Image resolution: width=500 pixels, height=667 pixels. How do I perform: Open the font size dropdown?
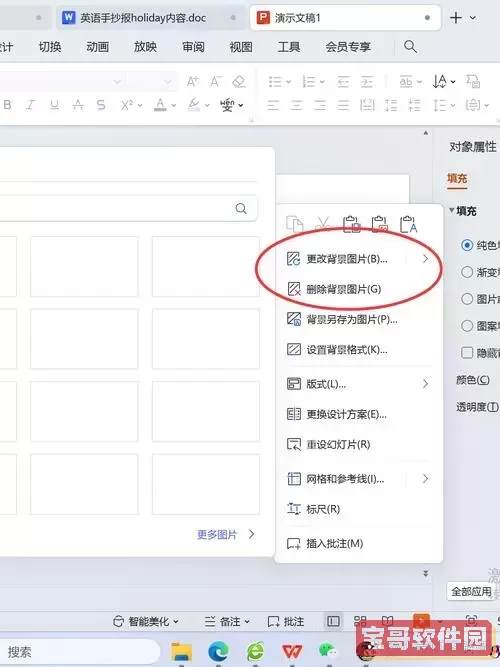click(x=167, y=81)
